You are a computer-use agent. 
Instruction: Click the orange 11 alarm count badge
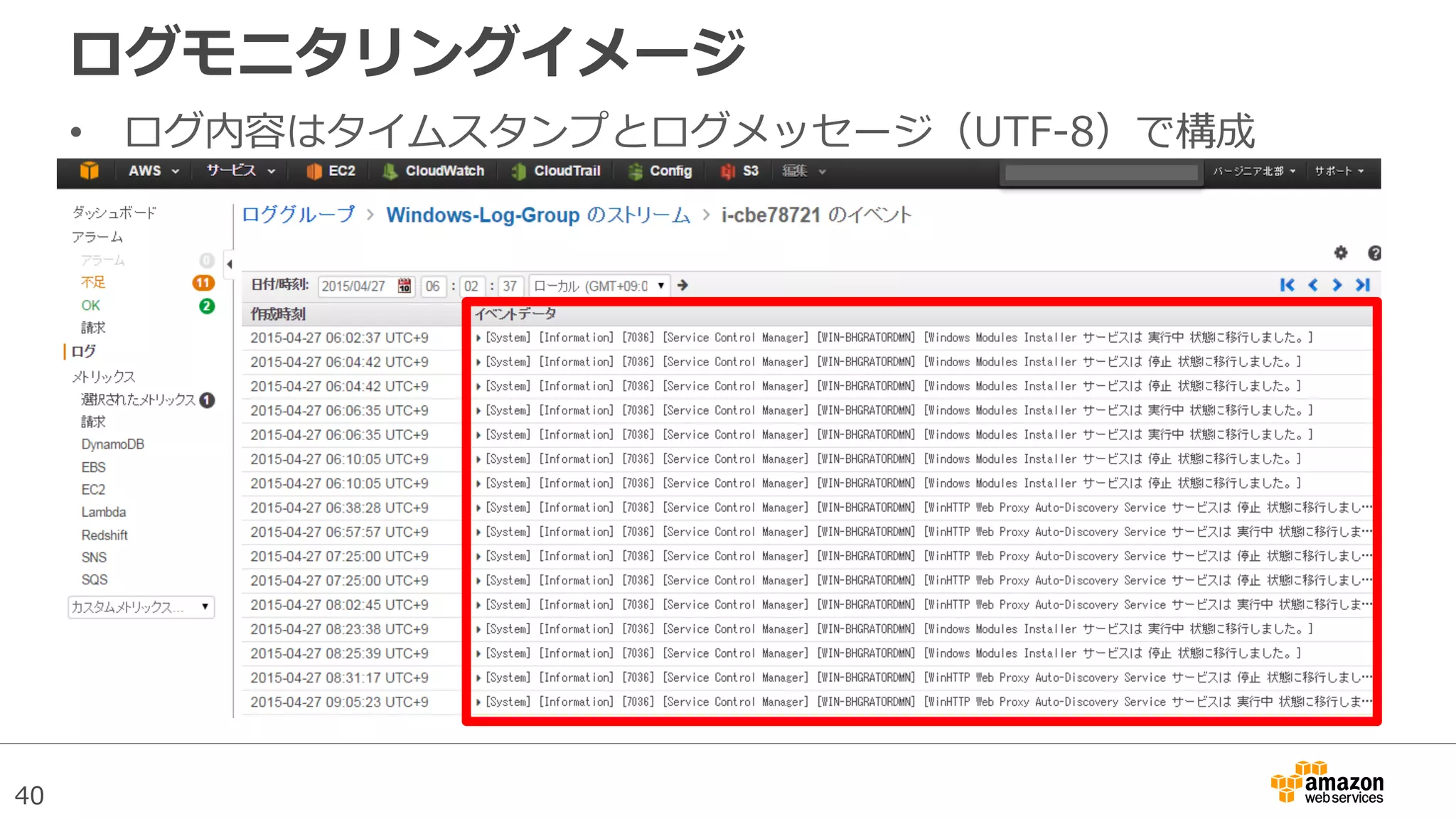point(203,283)
